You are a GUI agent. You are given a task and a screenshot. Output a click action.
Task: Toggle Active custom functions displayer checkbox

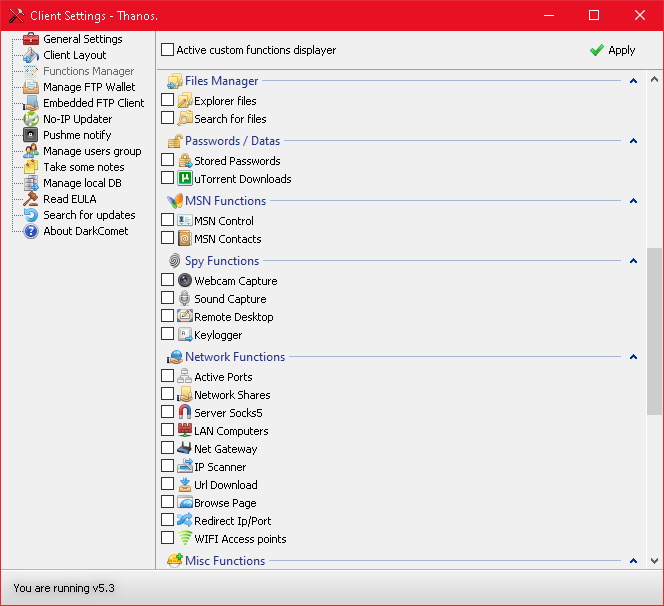point(168,50)
